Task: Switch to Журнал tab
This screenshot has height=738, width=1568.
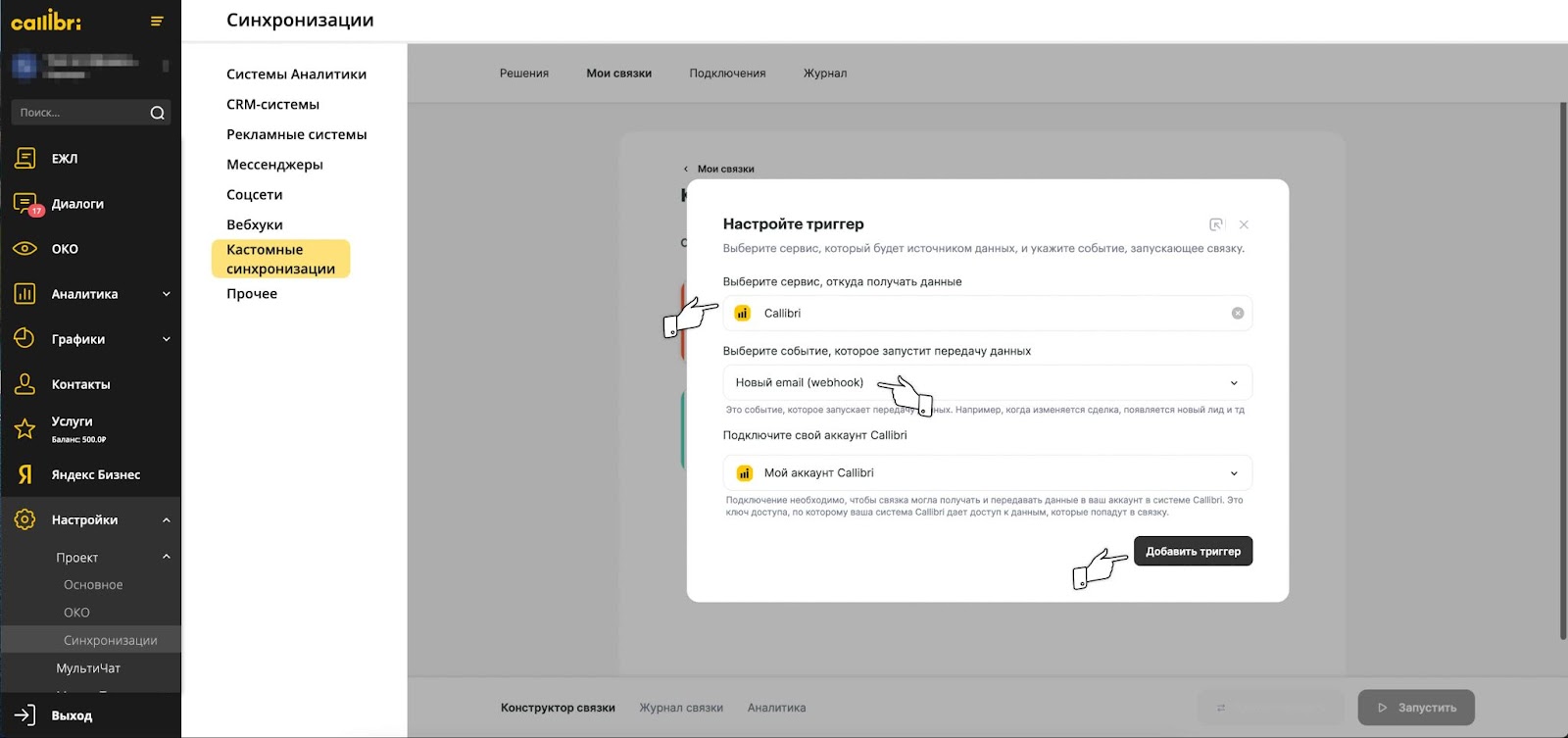Action: coord(825,74)
